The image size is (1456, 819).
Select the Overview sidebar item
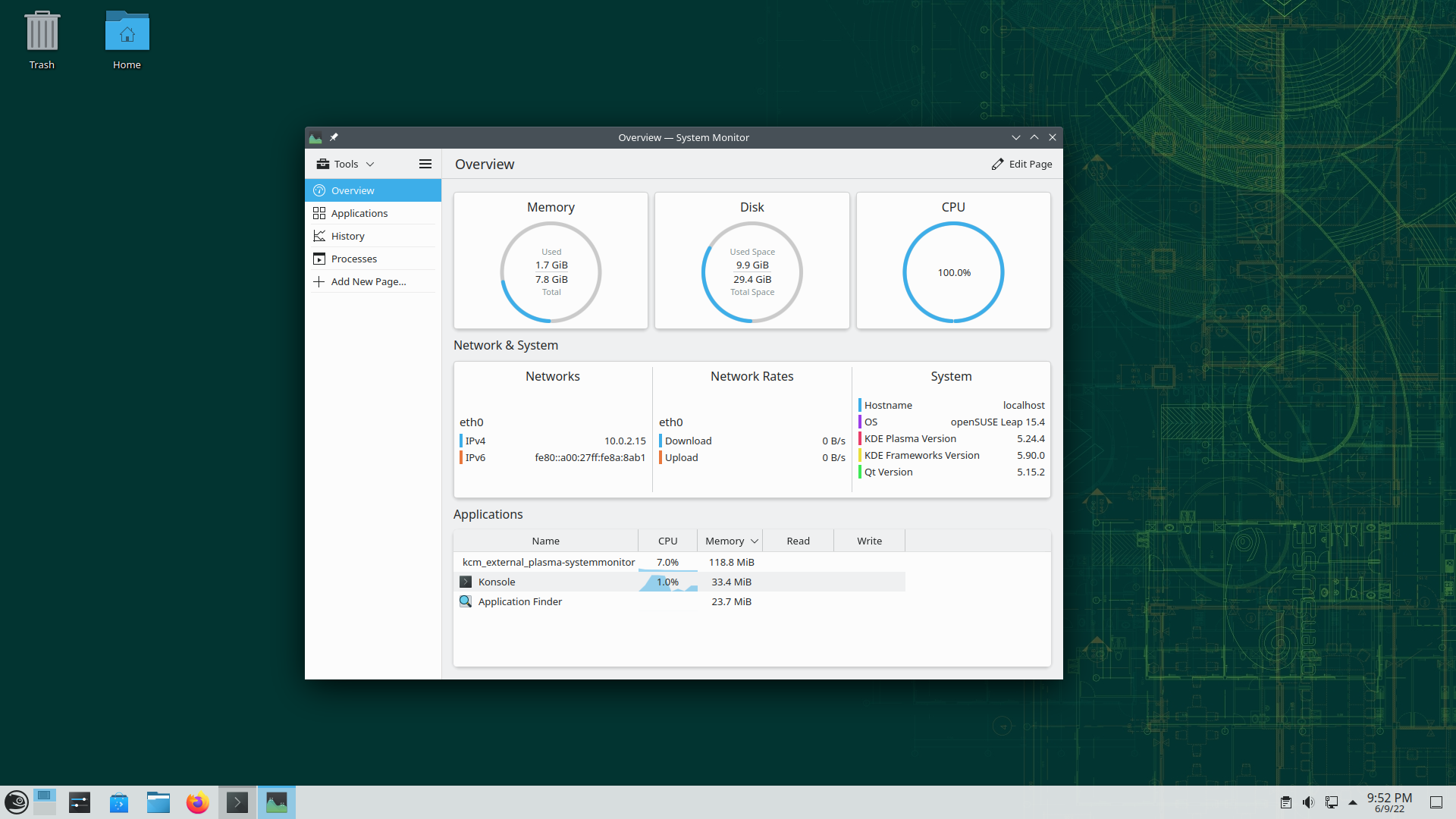pos(353,190)
